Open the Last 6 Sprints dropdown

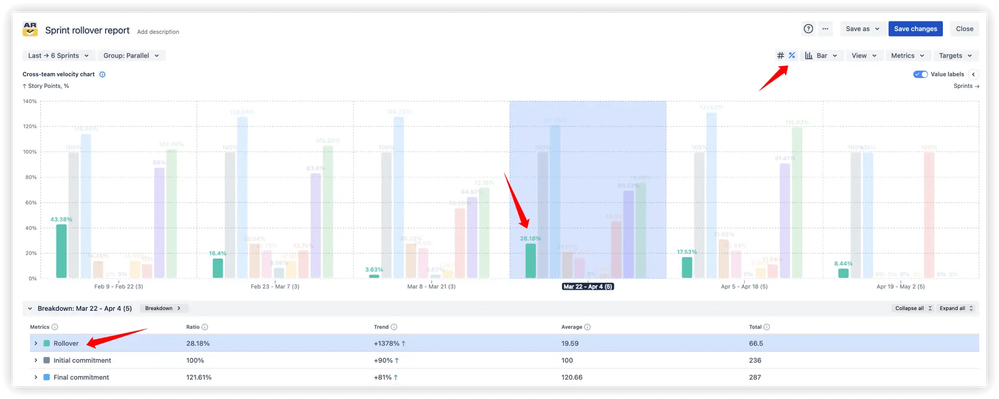click(x=59, y=55)
